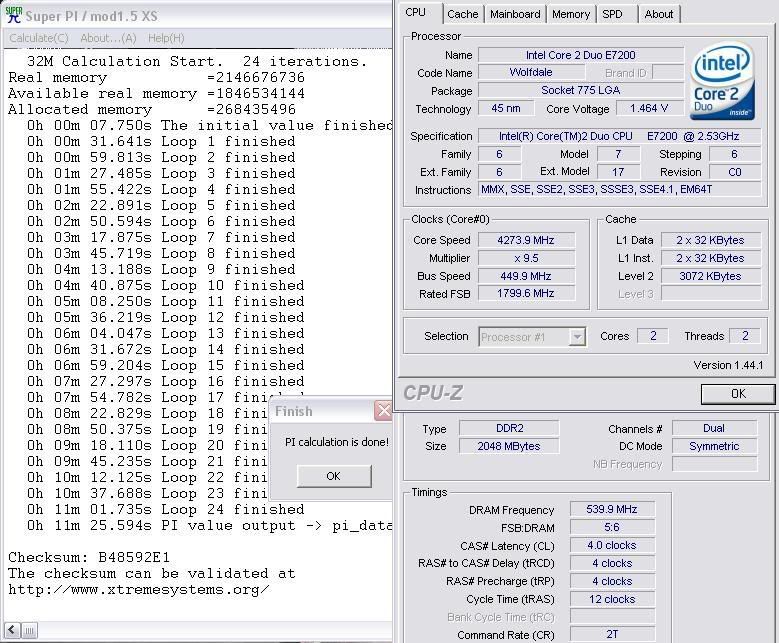The height and width of the screenshot is (643, 779).
Task: Go to the CPU-Z About tab
Action: (x=658, y=14)
